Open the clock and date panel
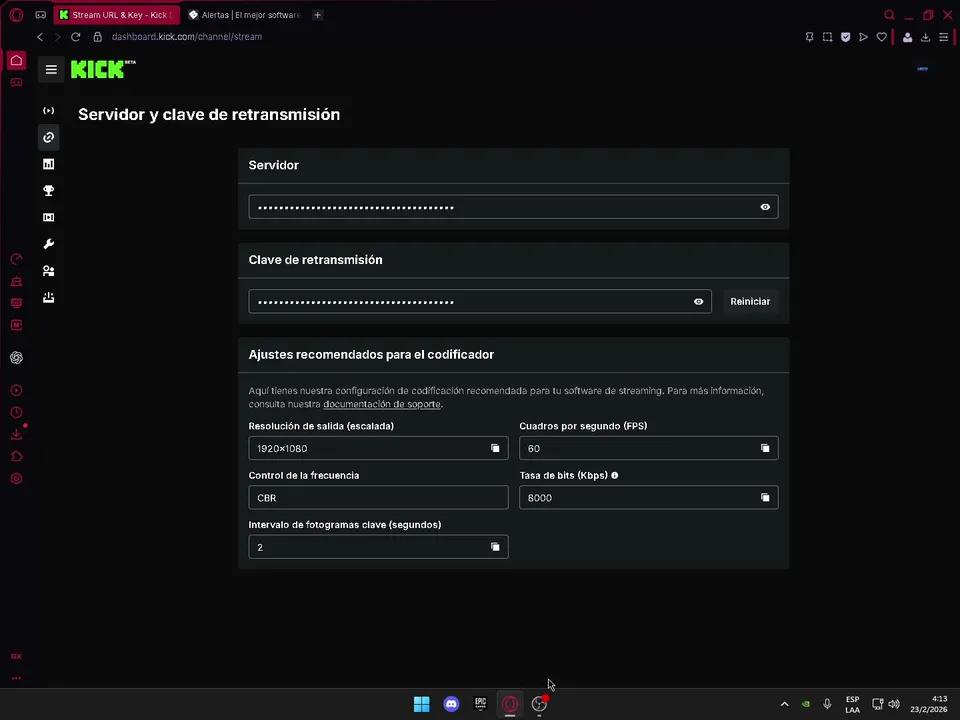This screenshot has height=720, width=960. pyautogui.click(x=928, y=704)
